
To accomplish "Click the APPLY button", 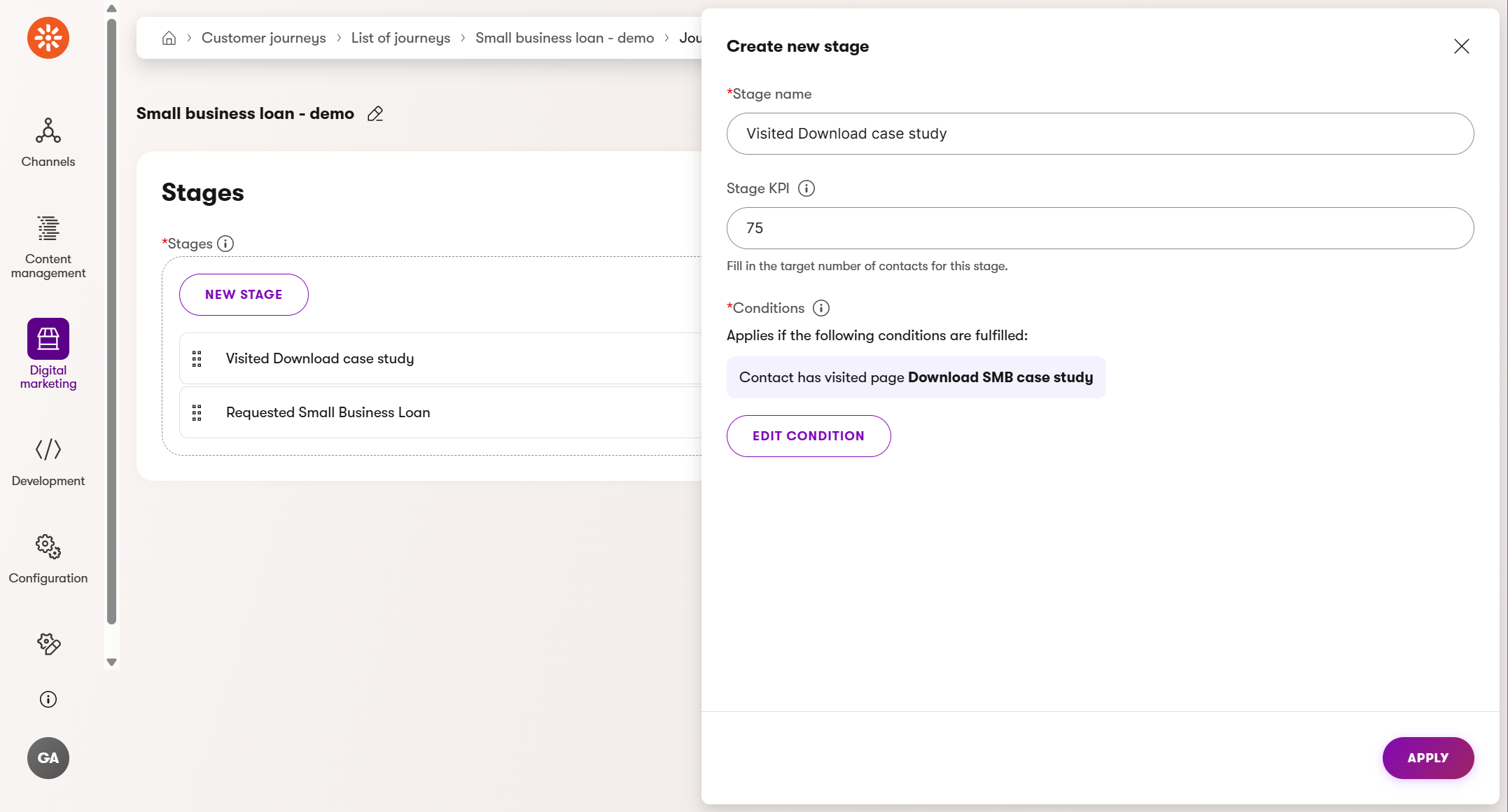I will click(1427, 757).
